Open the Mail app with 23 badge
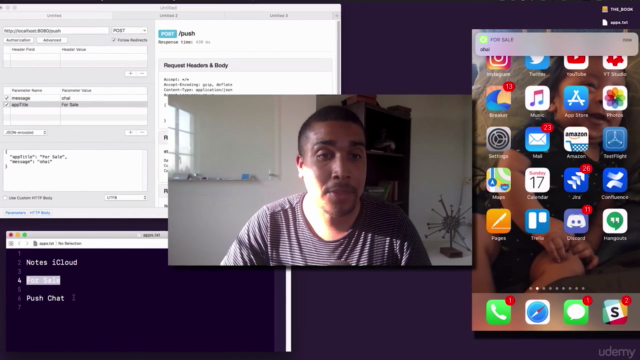The width and height of the screenshot is (640, 360). tap(537, 139)
